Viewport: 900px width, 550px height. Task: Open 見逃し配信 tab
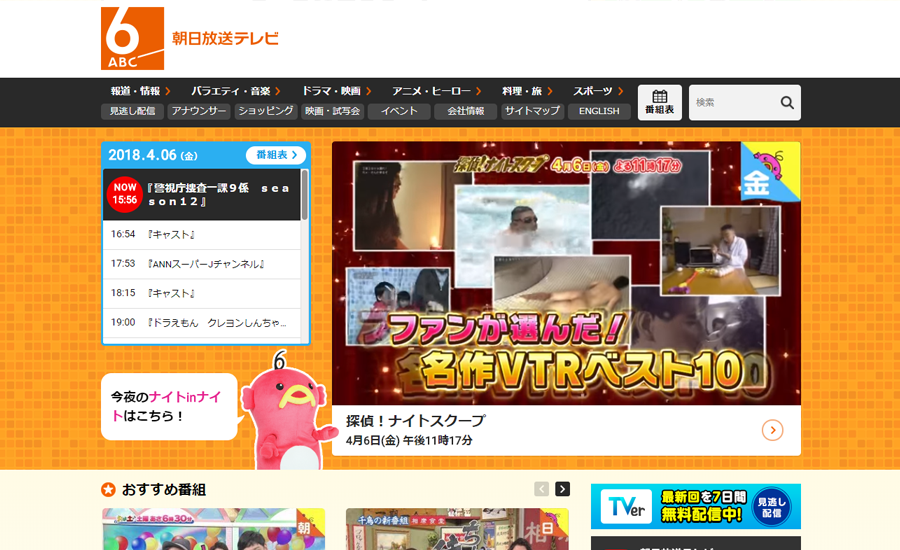133,111
